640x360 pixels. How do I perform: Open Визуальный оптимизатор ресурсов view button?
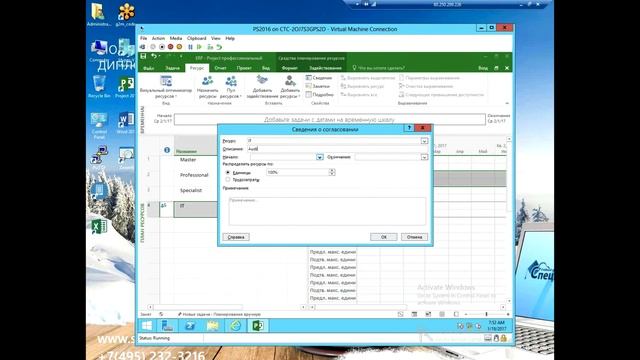166,87
